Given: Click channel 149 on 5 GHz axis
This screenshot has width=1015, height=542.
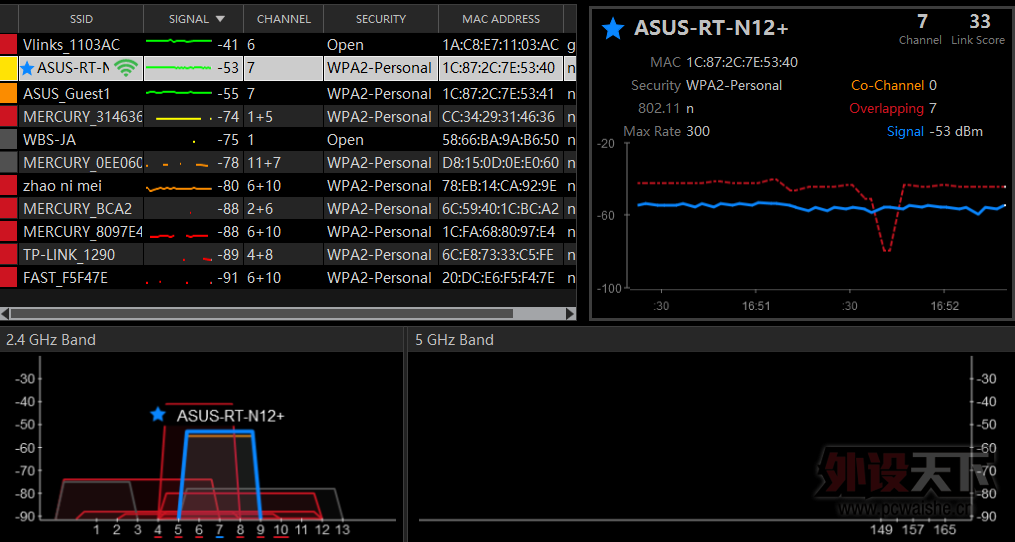Looking at the screenshot, I should (881, 530).
